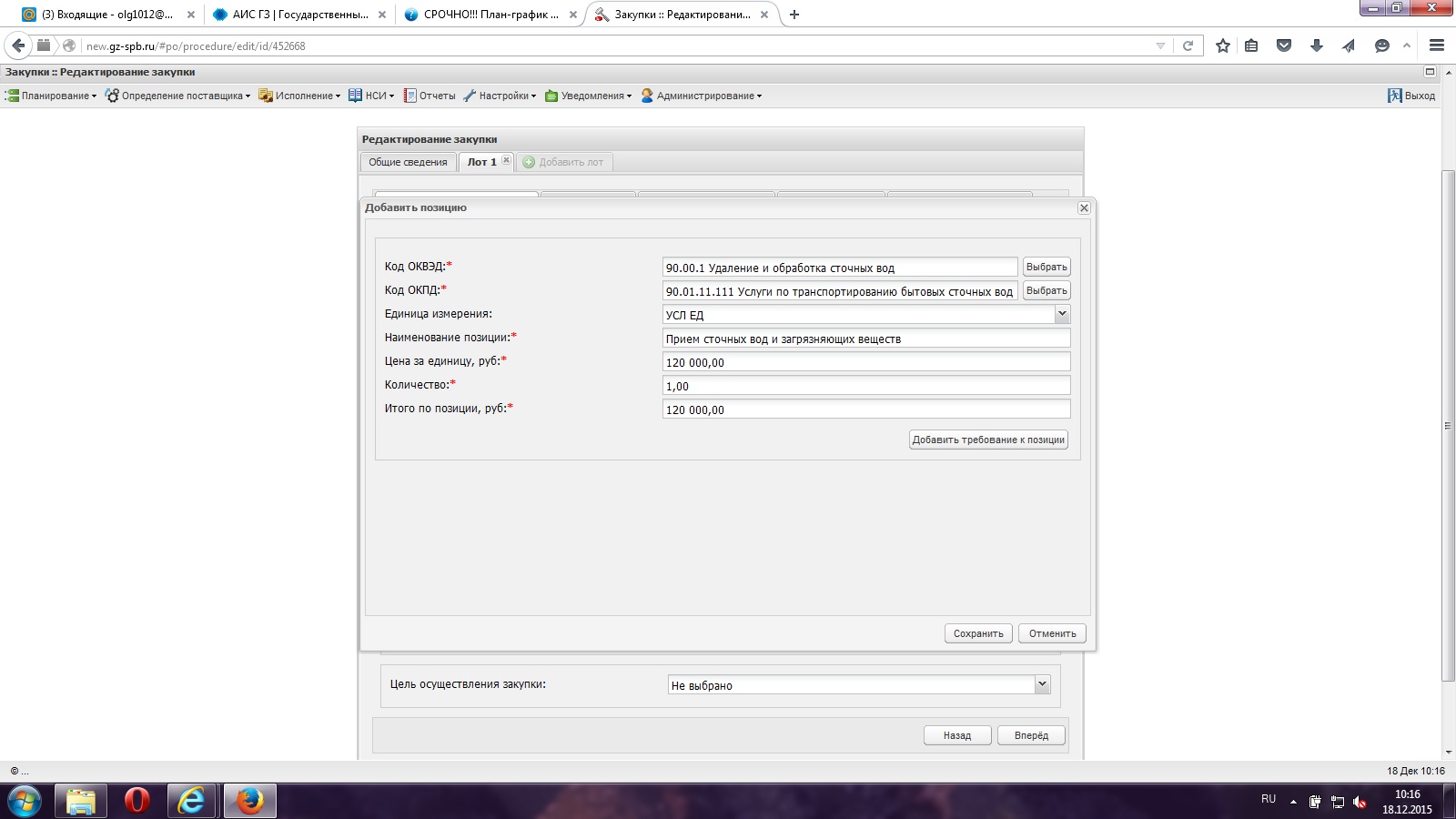Click the Итого по позиции field

(x=866, y=409)
